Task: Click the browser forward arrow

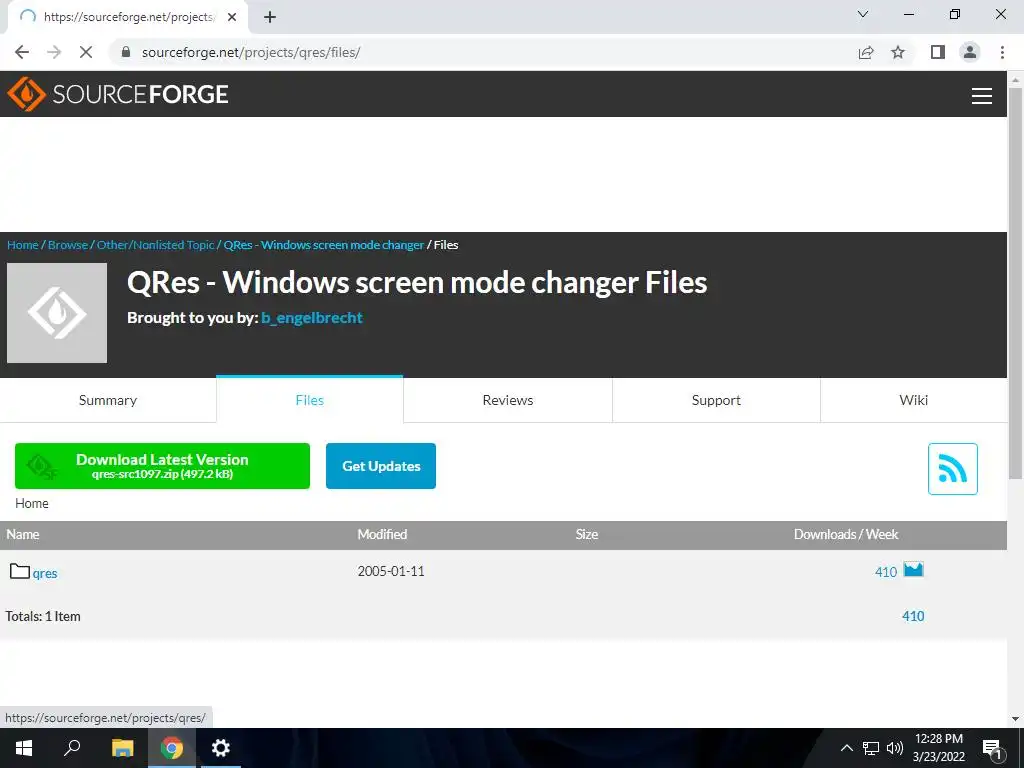Action: (x=54, y=52)
